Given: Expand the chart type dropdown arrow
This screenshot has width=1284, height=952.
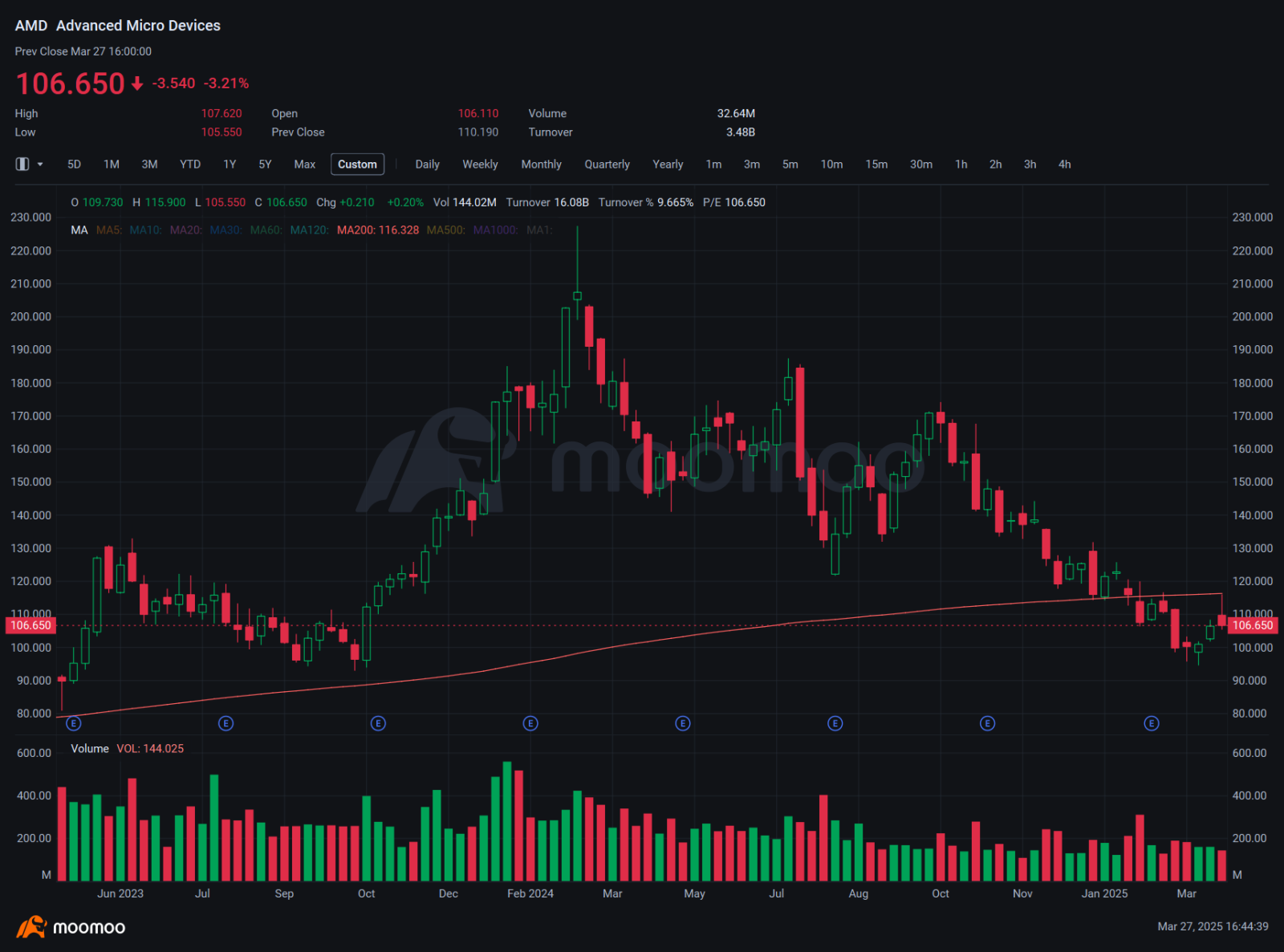Looking at the screenshot, I should click(40, 165).
